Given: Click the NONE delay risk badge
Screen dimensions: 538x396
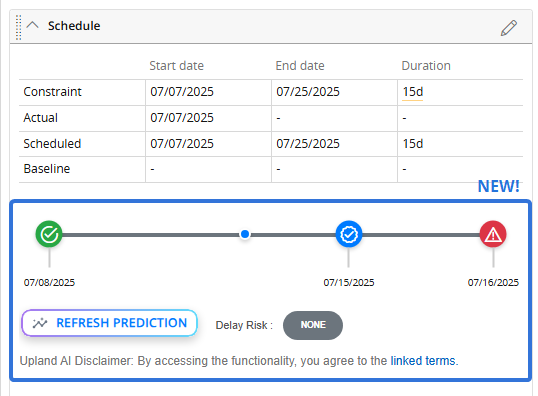Looking at the screenshot, I should (313, 325).
